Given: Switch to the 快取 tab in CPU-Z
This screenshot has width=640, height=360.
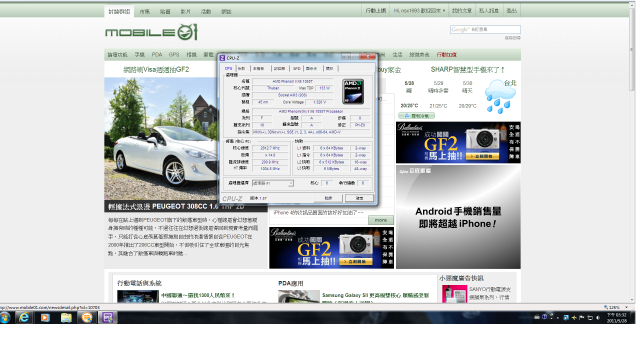Looking at the screenshot, I should [x=242, y=68].
